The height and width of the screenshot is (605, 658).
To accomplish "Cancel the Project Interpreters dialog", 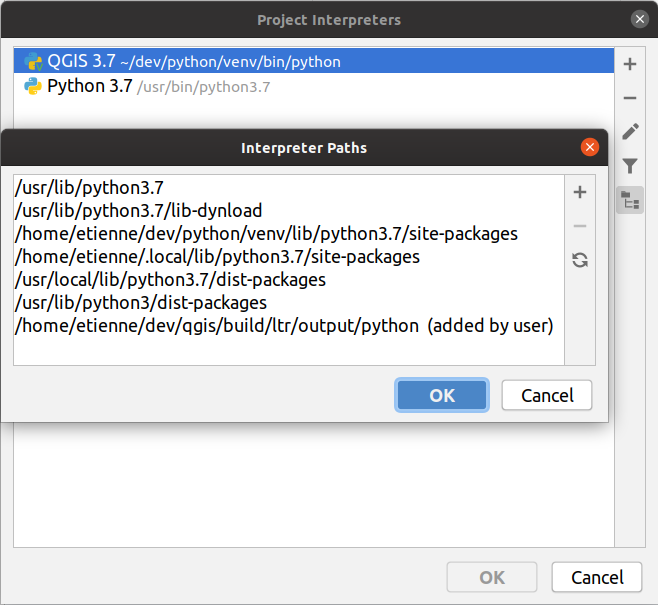I will 597,577.
